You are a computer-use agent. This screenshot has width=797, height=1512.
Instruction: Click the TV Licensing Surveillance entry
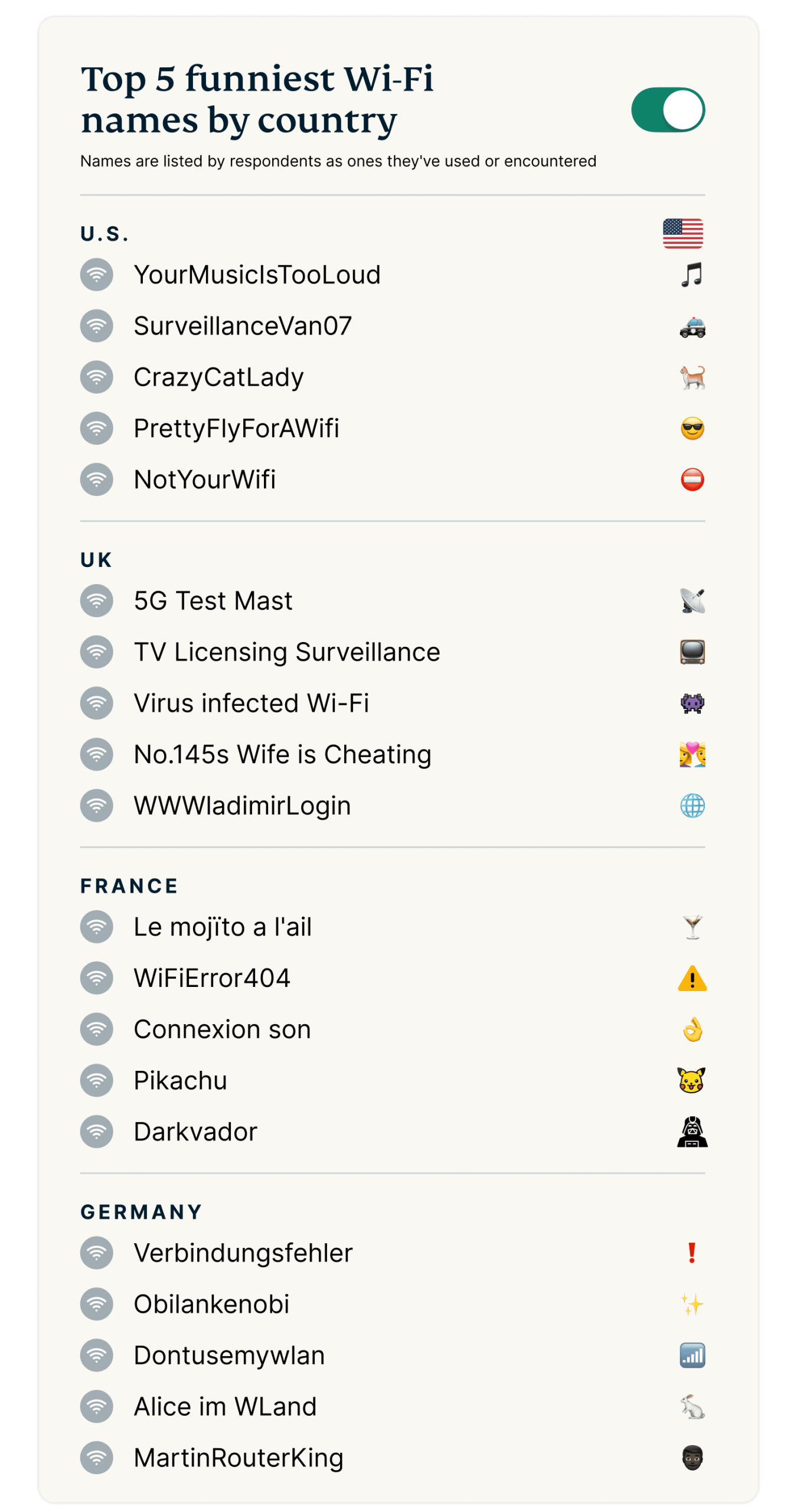point(287,652)
